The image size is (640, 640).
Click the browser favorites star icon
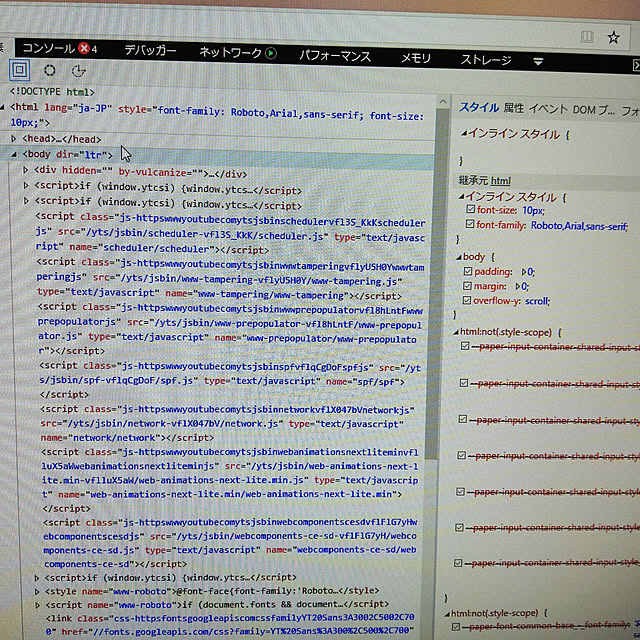click(613, 38)
